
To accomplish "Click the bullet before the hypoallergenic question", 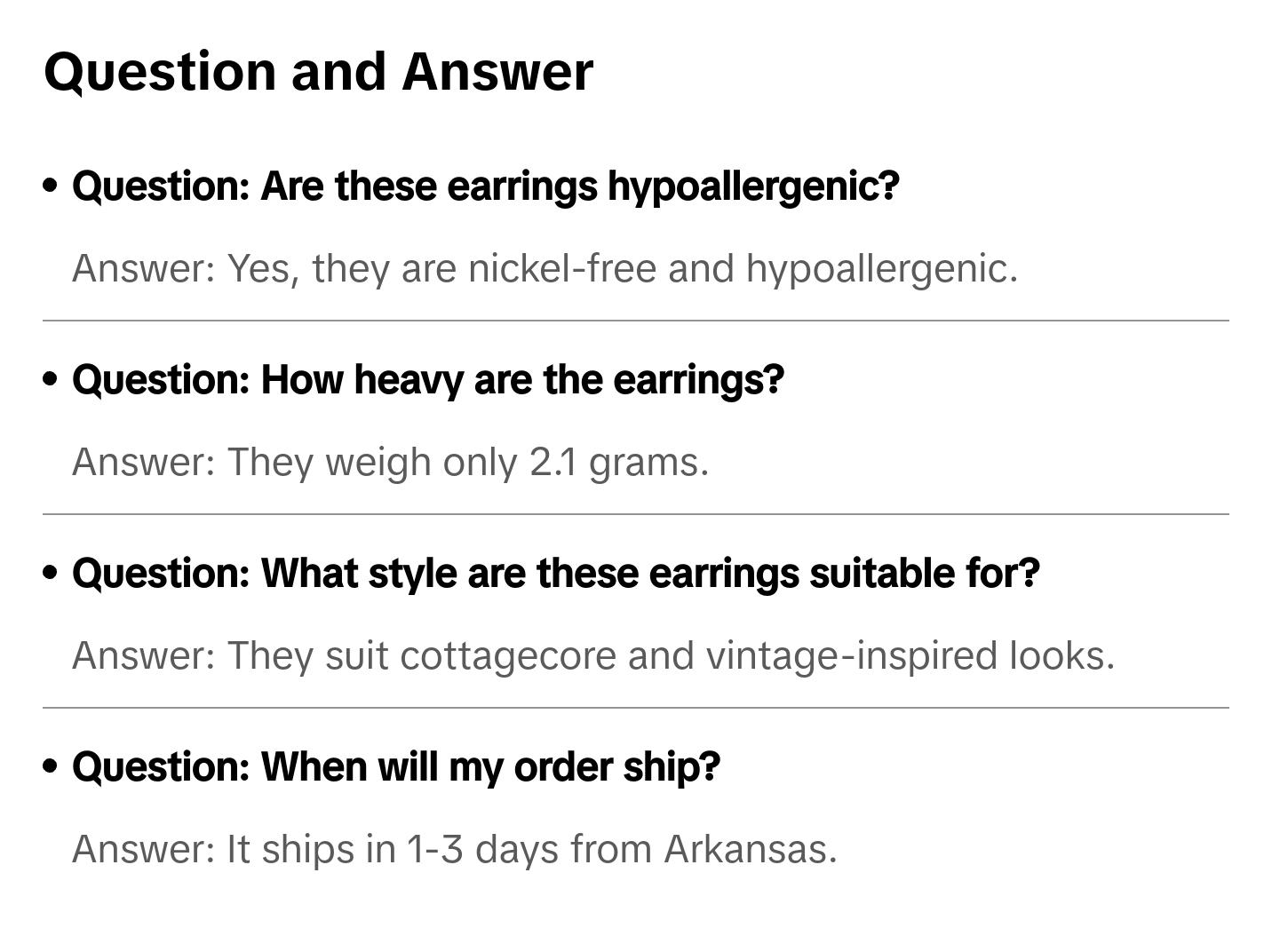I will (x=51, y=186).
